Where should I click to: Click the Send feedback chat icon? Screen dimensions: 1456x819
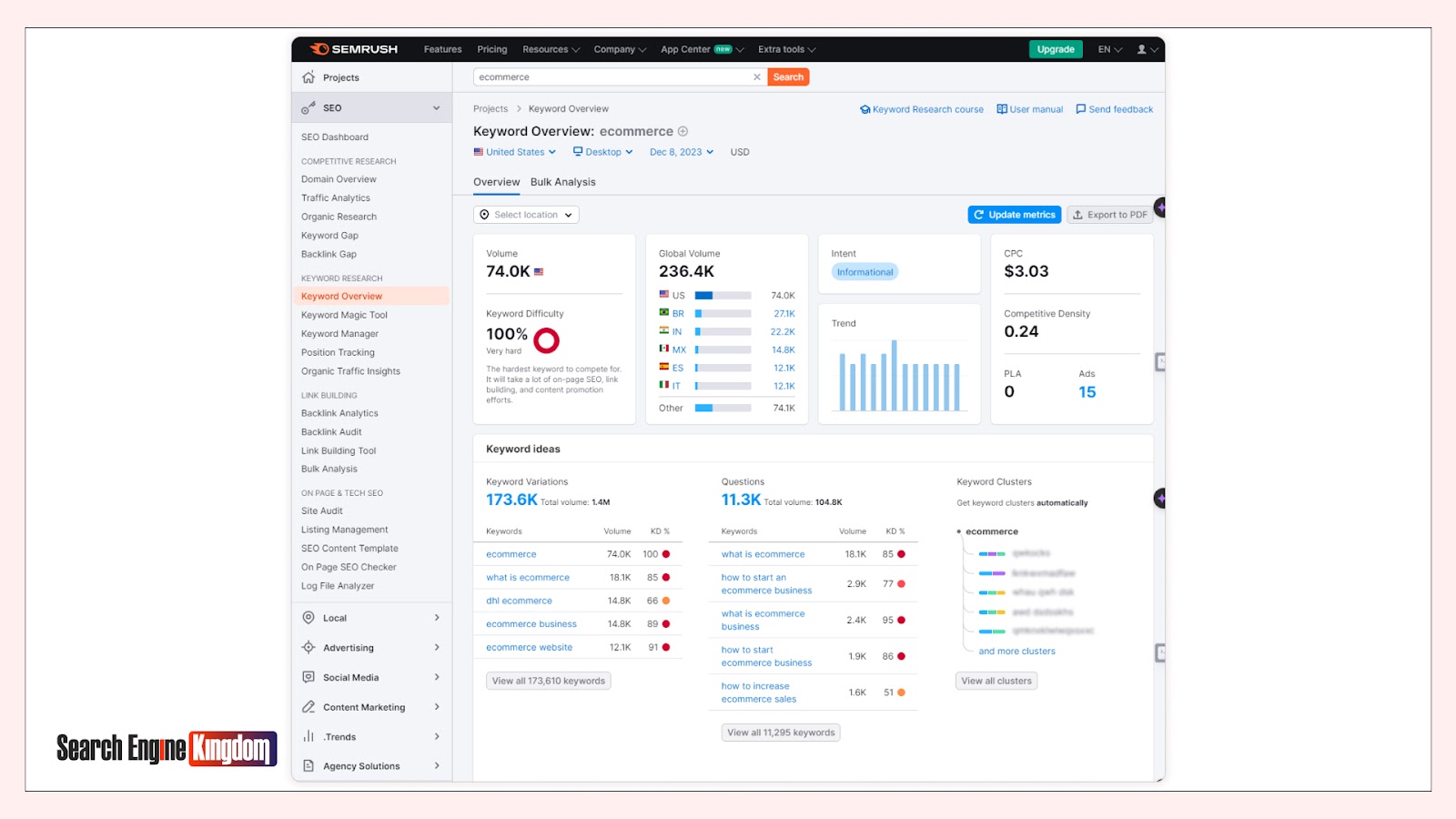coord(1081,109)
